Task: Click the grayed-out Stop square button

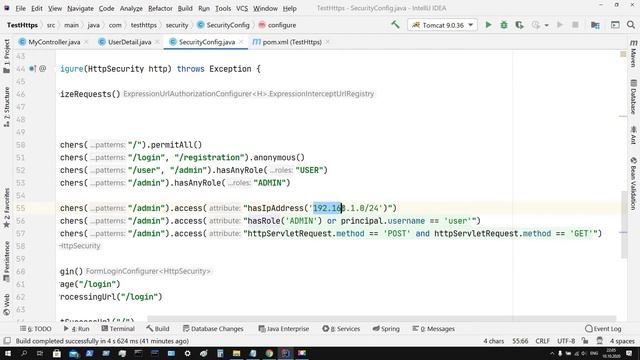Action: pyautogui.click(x=575, y=25)
